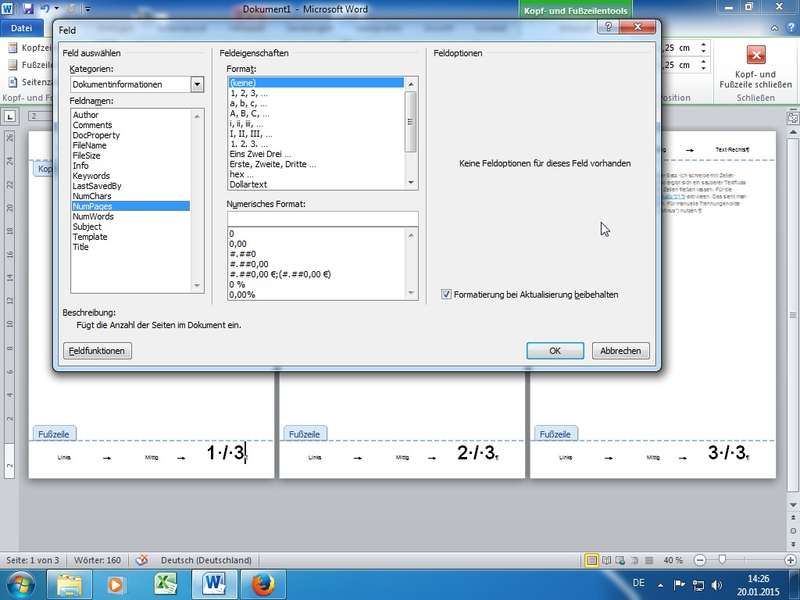Switch to Weblayout view icon
The width and height of the screenshot is (800, 600).
click(x=620, y=560)
